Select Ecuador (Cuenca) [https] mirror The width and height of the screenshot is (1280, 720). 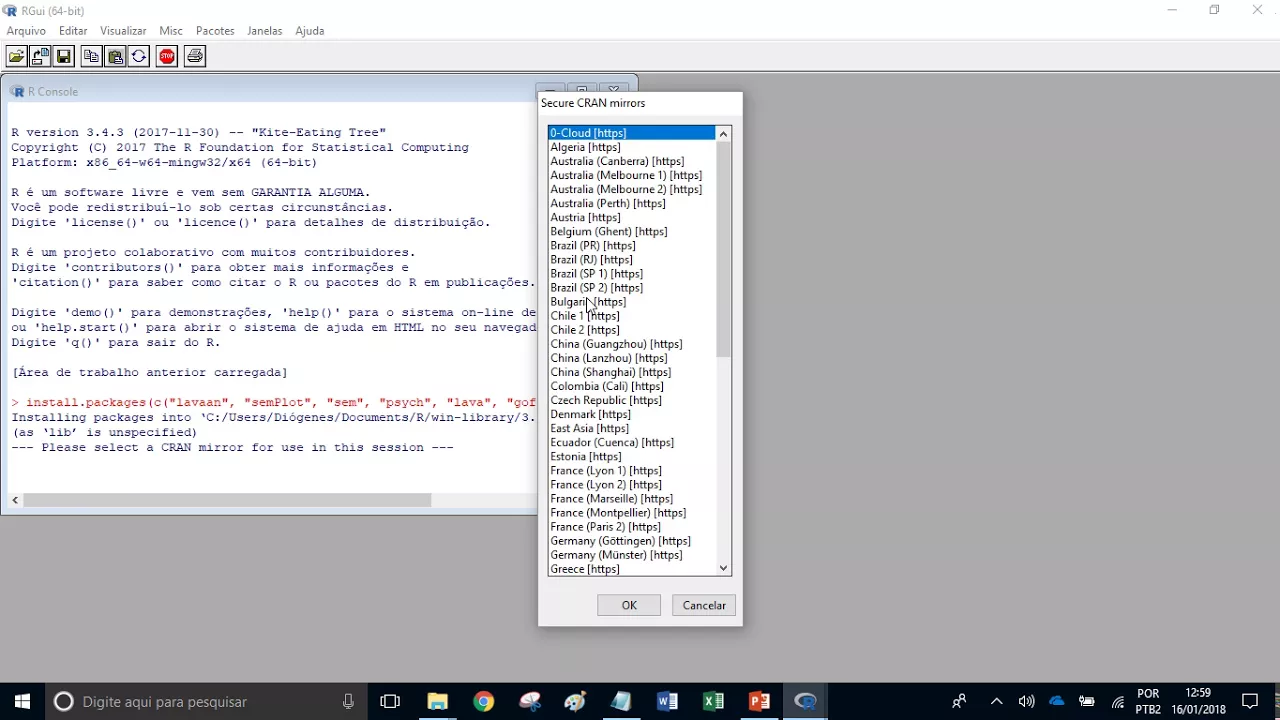tap(631, 442)
